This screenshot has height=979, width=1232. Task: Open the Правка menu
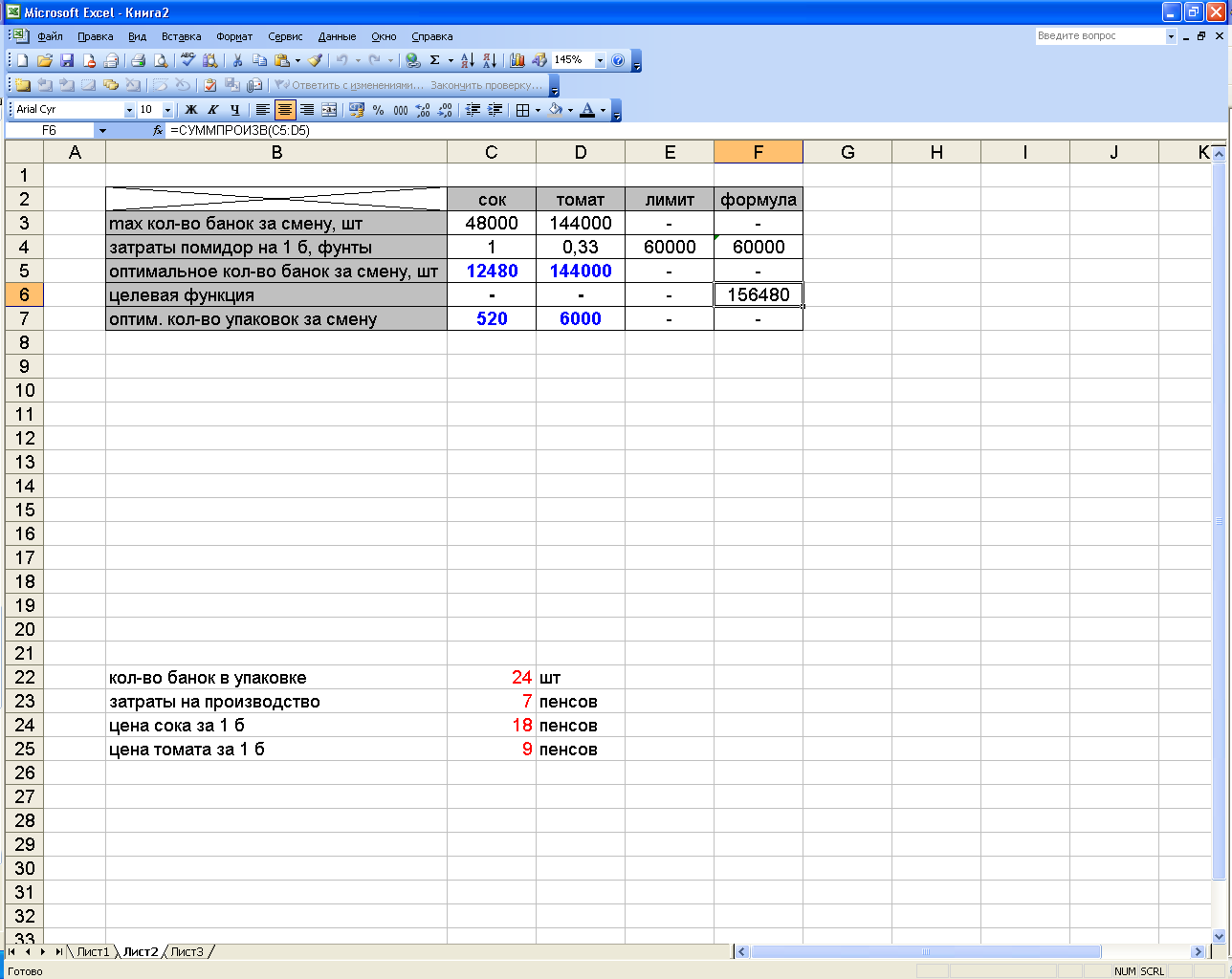96,36
